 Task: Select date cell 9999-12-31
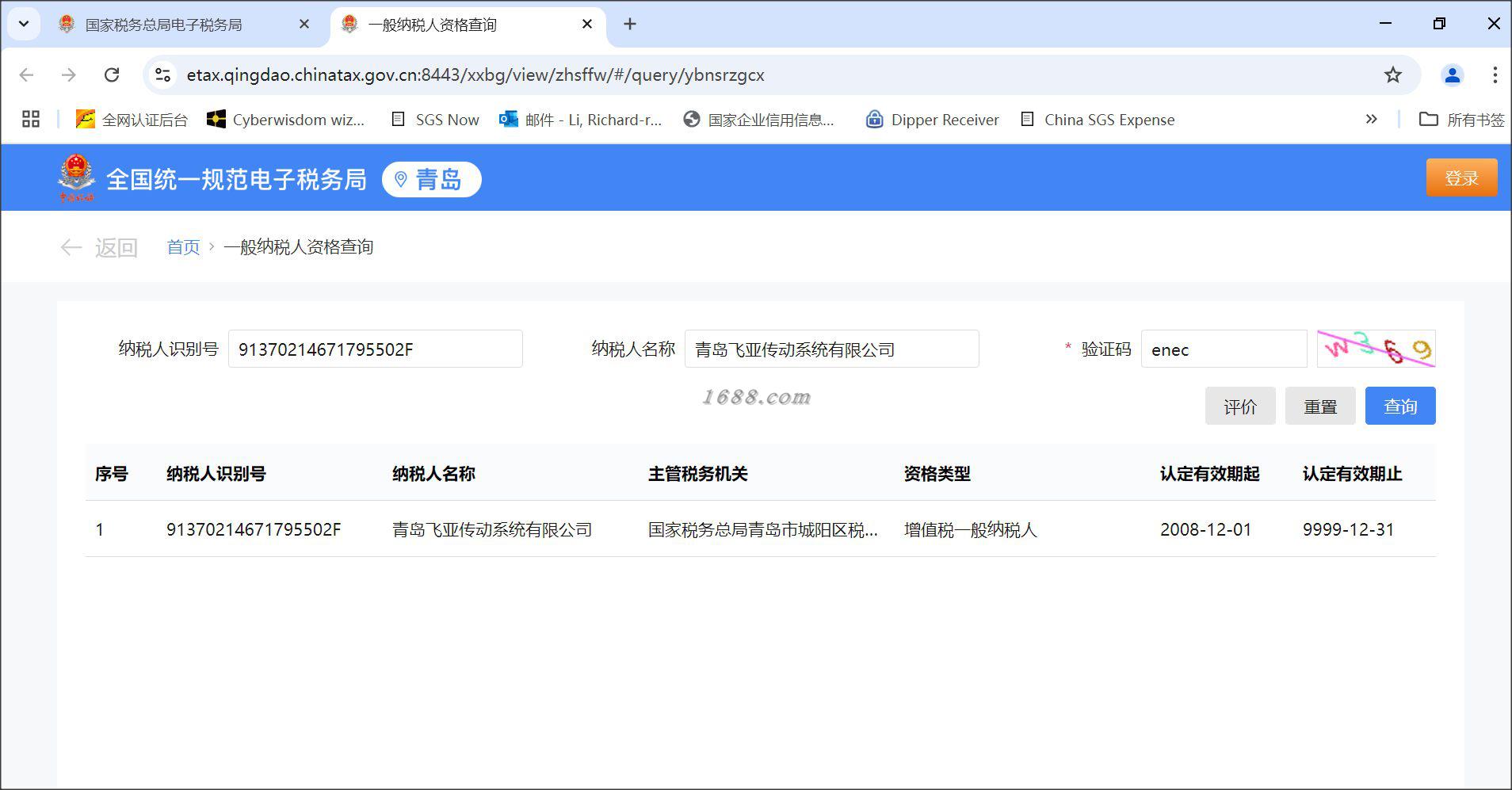point(1348,529)
